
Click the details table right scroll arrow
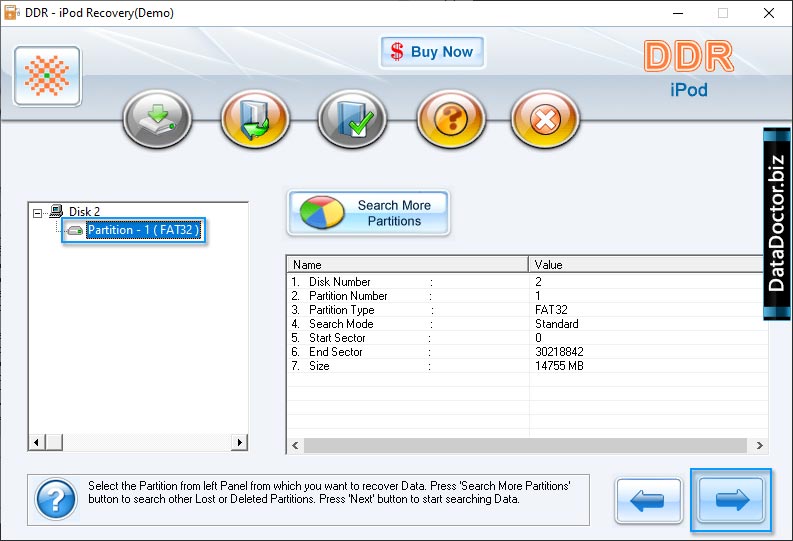[759, 445]
